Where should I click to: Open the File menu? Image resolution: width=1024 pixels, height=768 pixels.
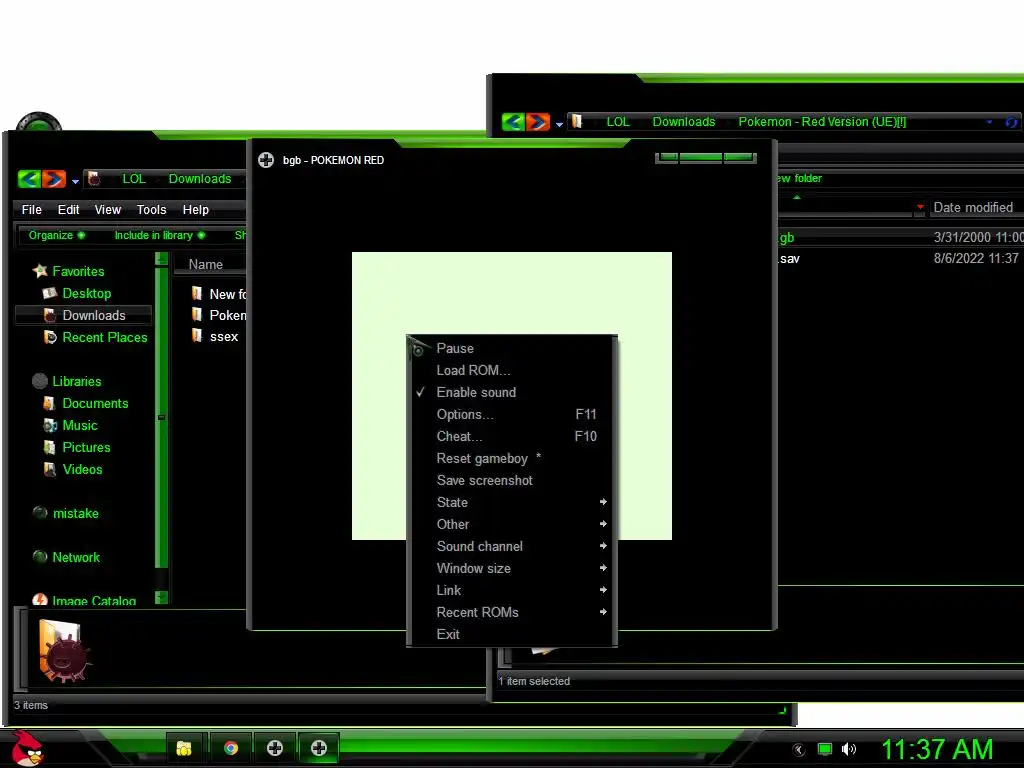[31, 210]
